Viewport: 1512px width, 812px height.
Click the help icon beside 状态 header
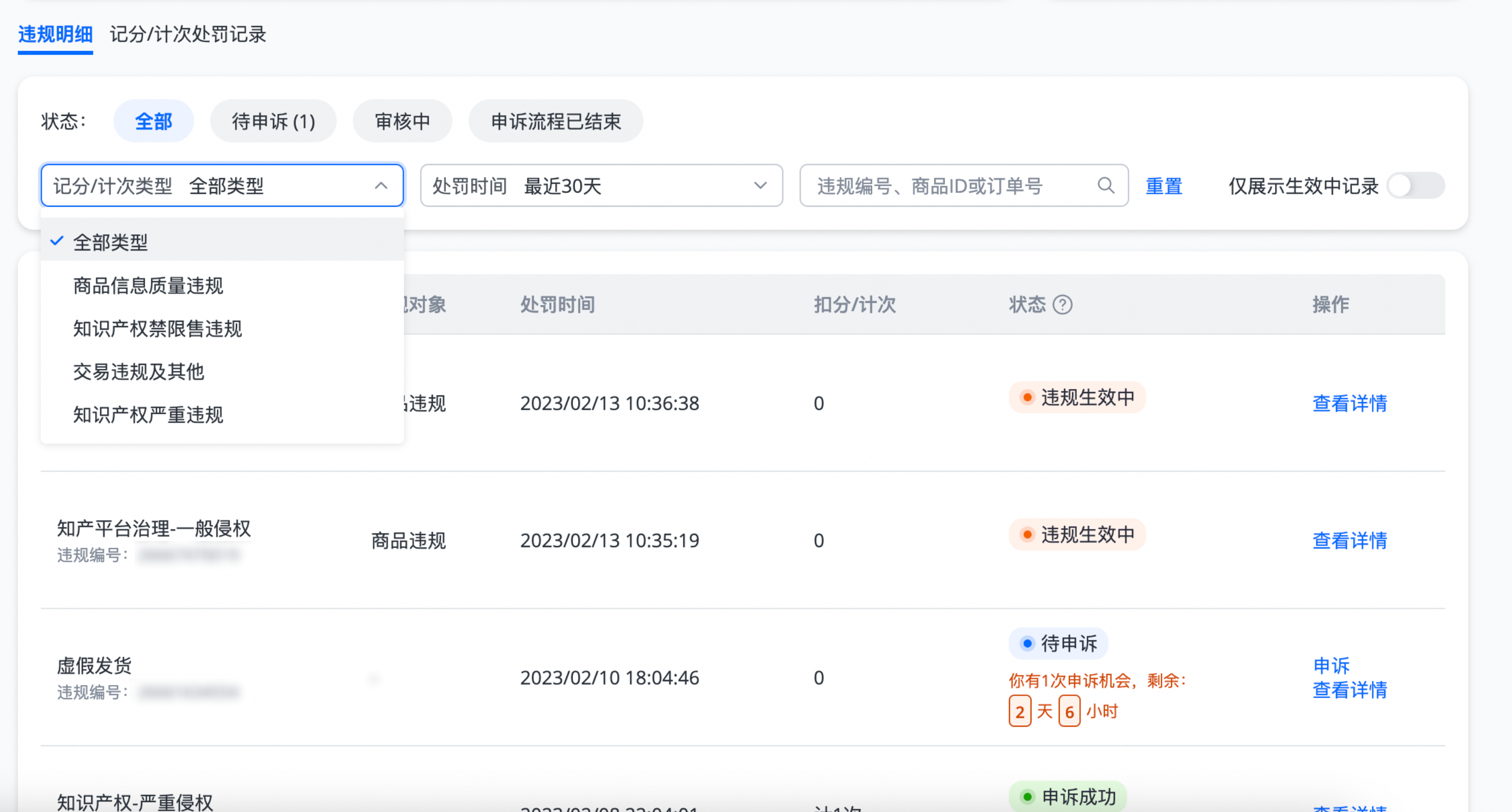tap(1062, 305)
